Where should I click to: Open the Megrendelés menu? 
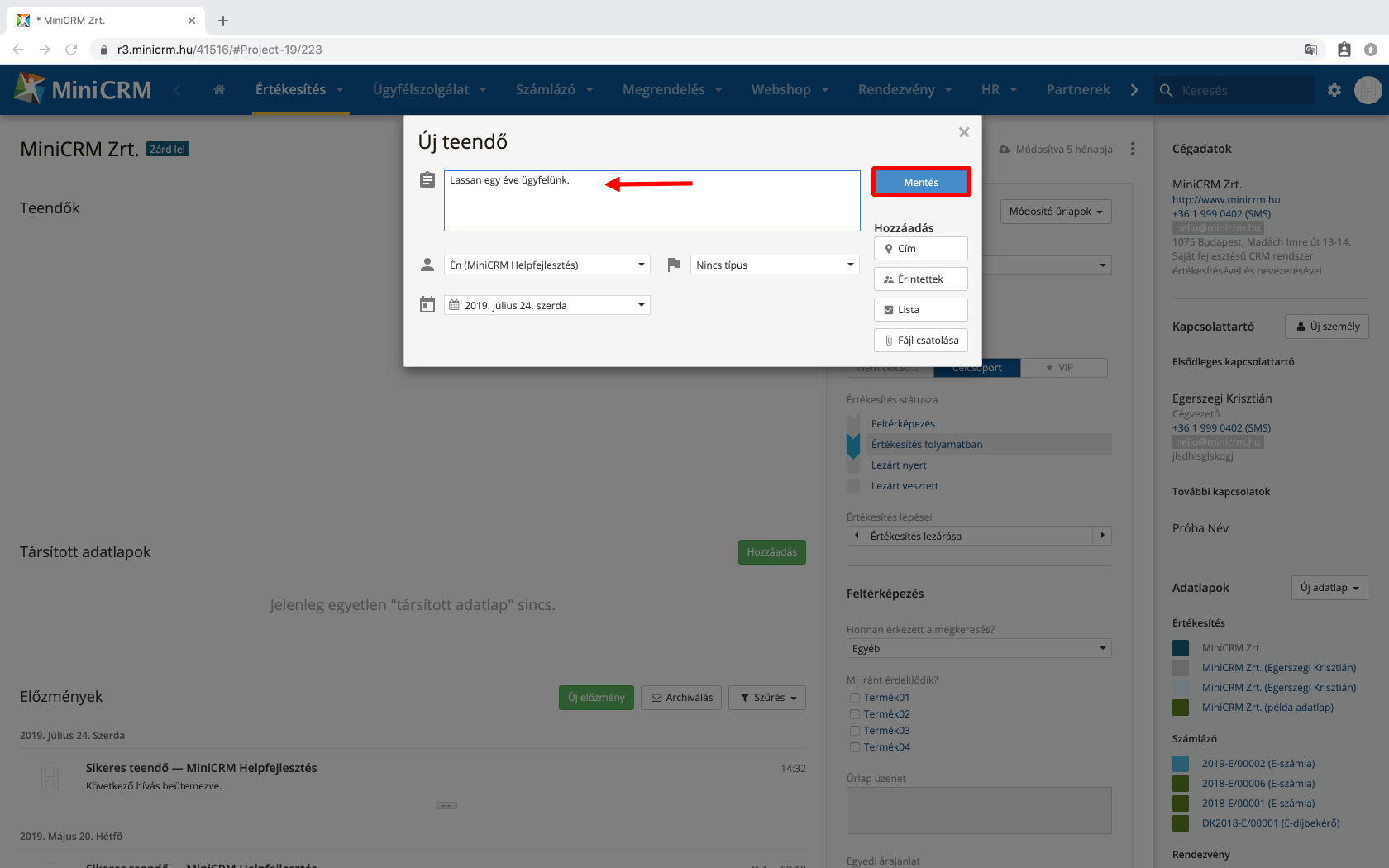pos(673,90)
